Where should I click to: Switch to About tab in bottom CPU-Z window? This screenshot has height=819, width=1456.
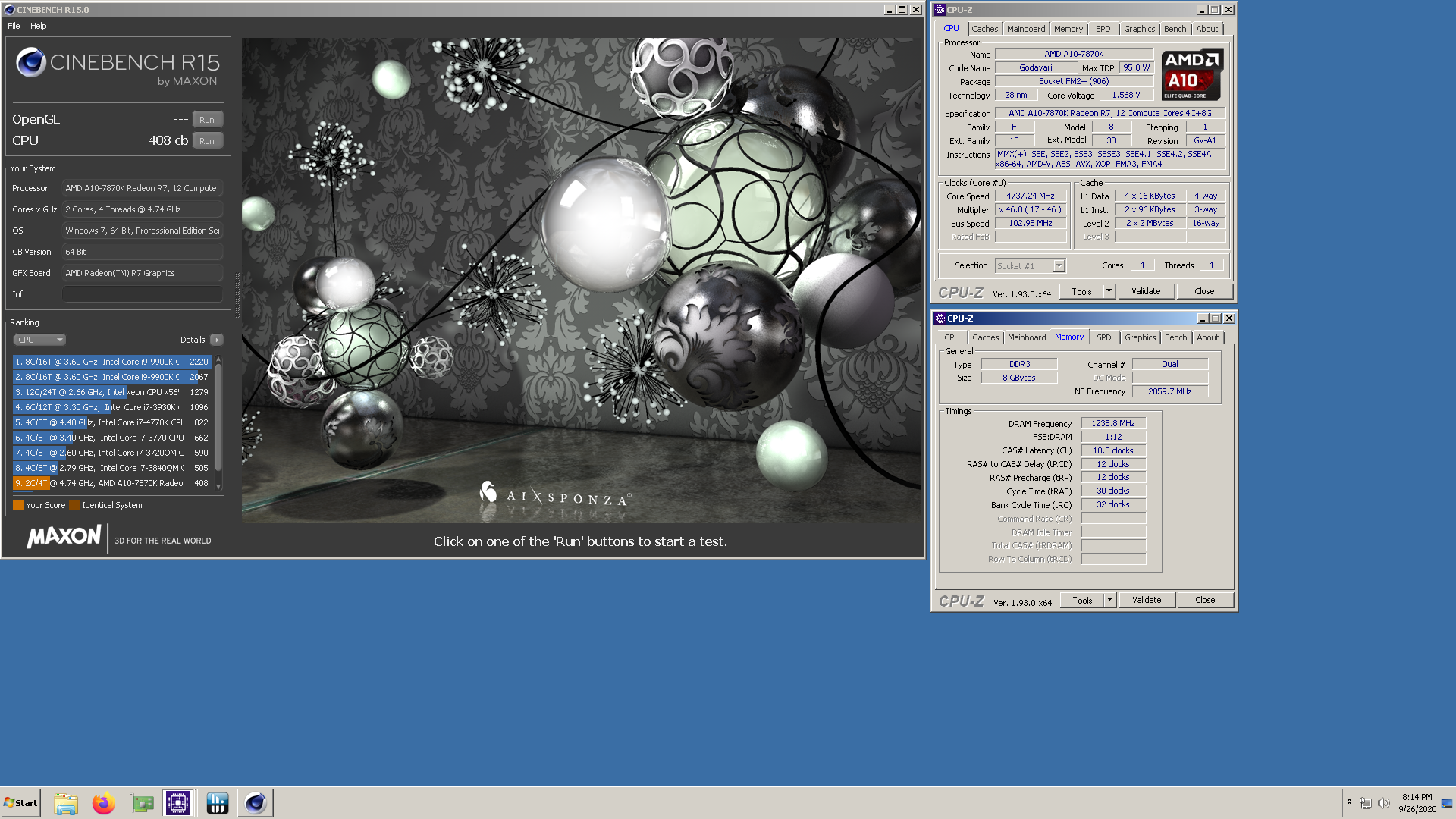tap(1208, 337)
